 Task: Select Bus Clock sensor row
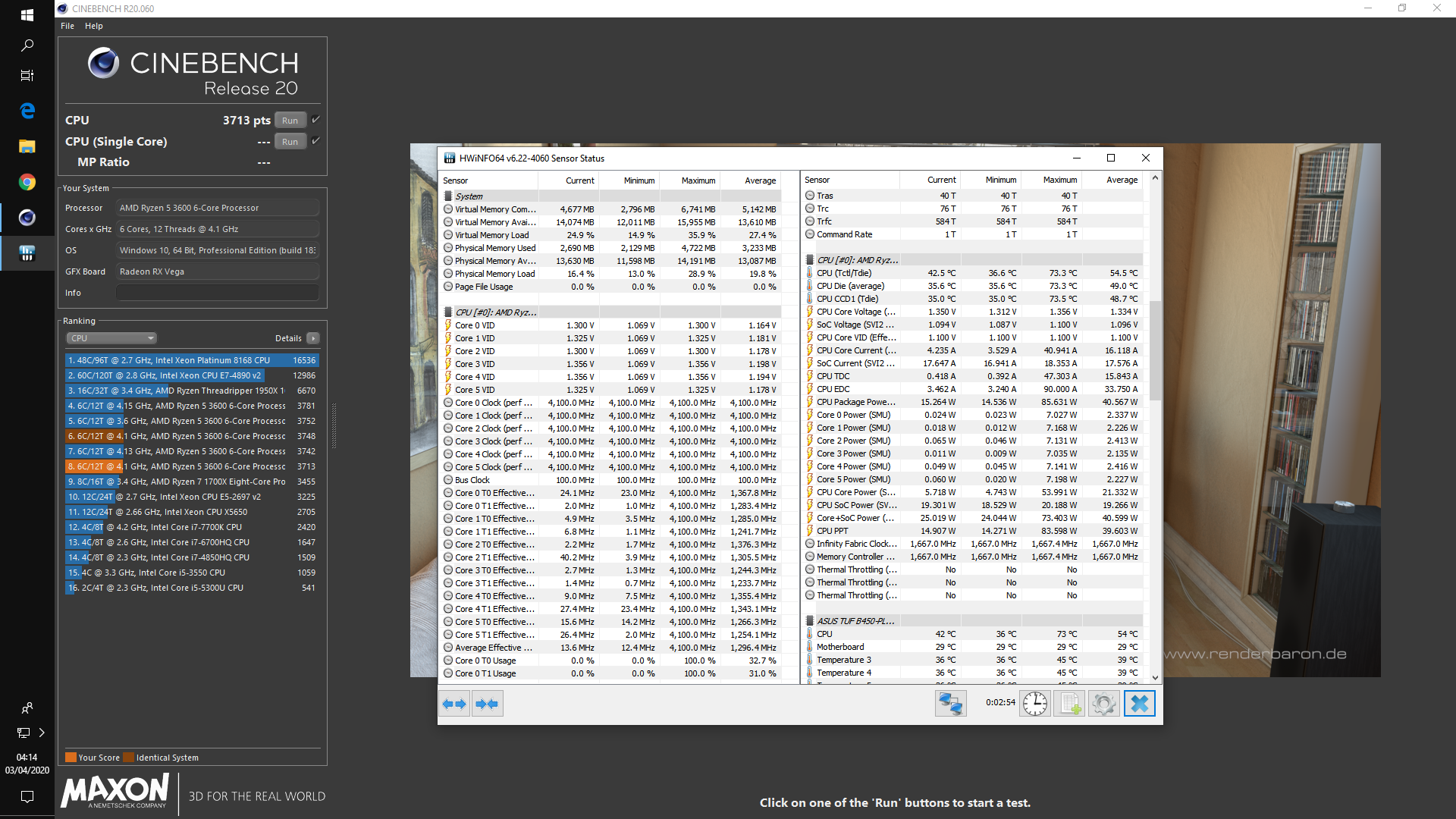click(613, 480)
